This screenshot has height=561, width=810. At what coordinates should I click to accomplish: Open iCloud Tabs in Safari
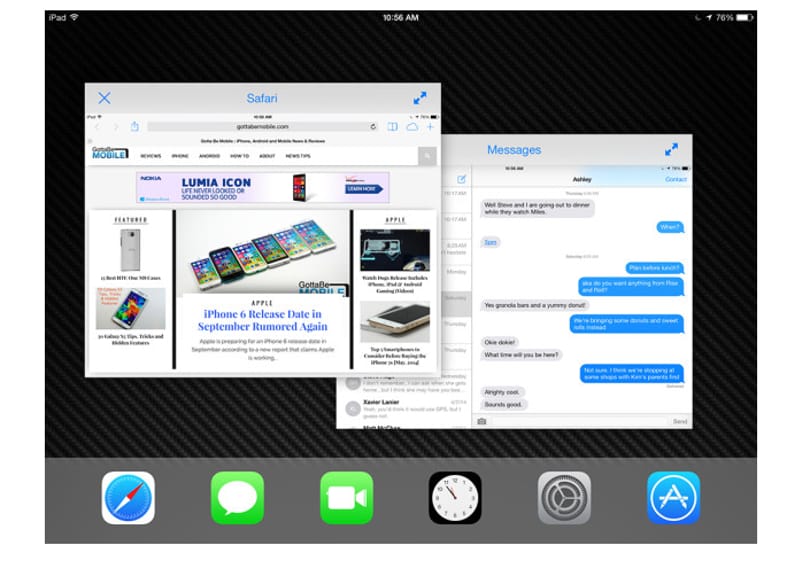[x=412, y=127]
